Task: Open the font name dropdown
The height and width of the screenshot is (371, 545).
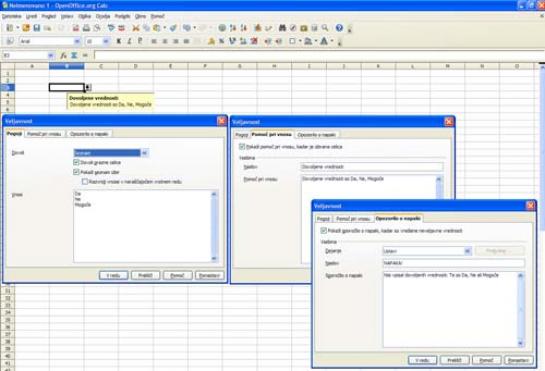Action: pyautogui.click(x=77, y=41)
